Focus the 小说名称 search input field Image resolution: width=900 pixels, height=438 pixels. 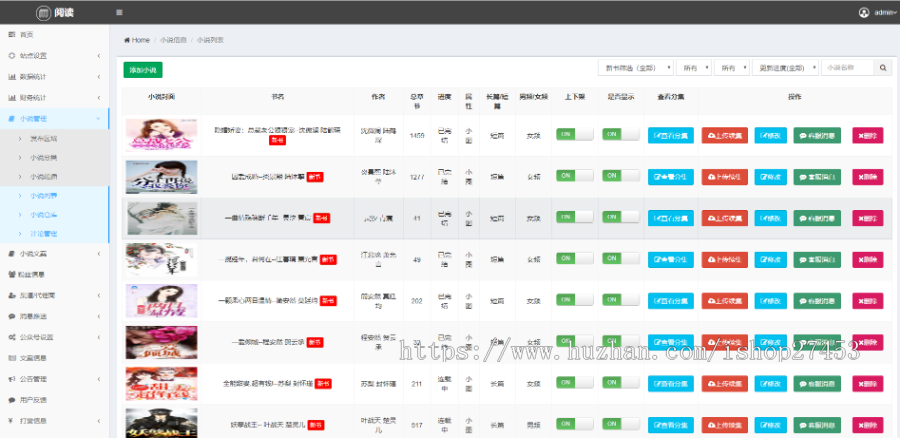pyautogui.click(x=848, y=68)
